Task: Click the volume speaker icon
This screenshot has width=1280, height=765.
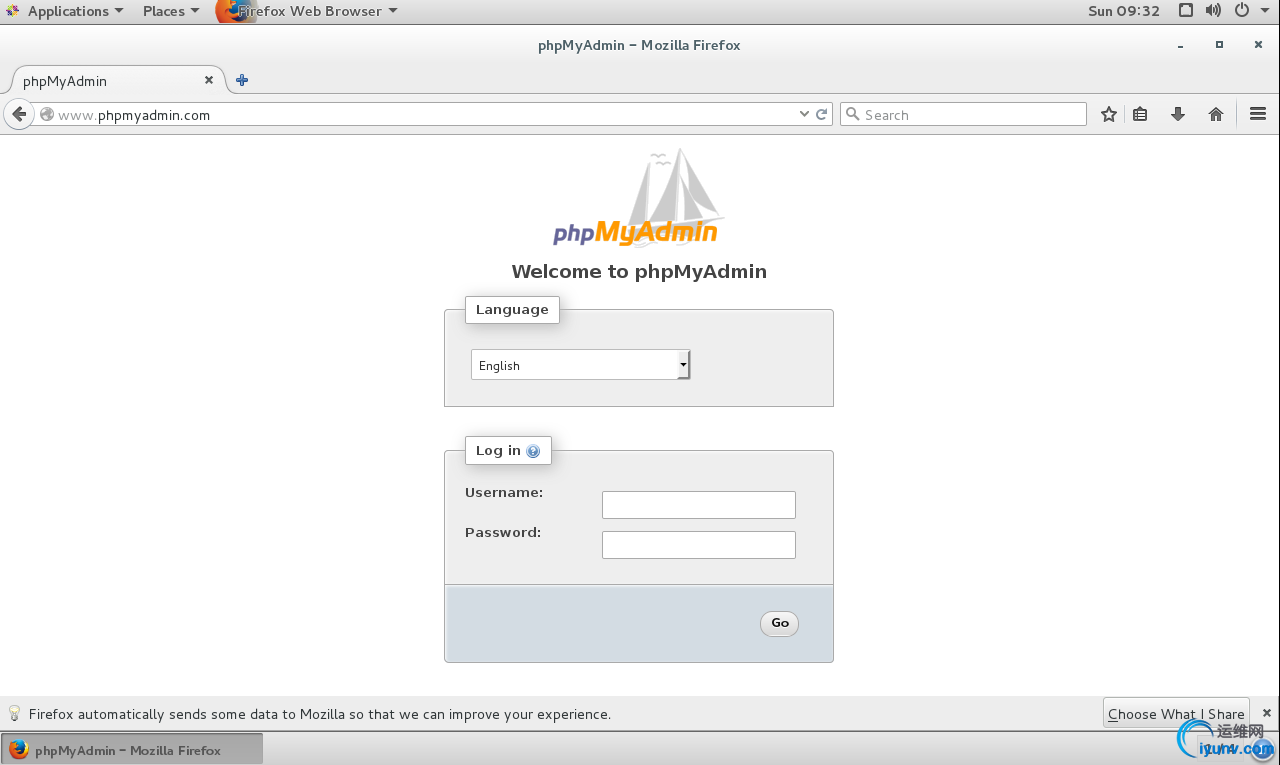Action: (x=1213, y=11)
